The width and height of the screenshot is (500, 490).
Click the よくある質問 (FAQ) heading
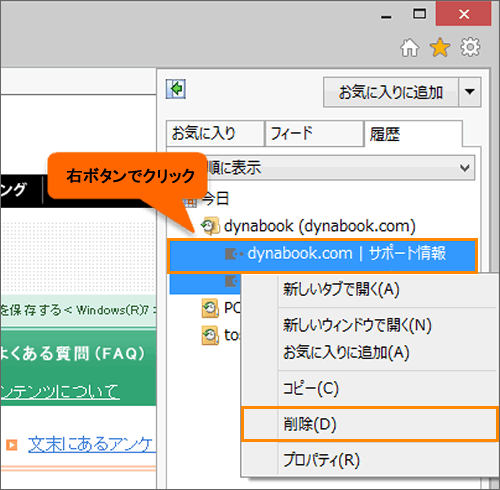click(x=73, y=353)
